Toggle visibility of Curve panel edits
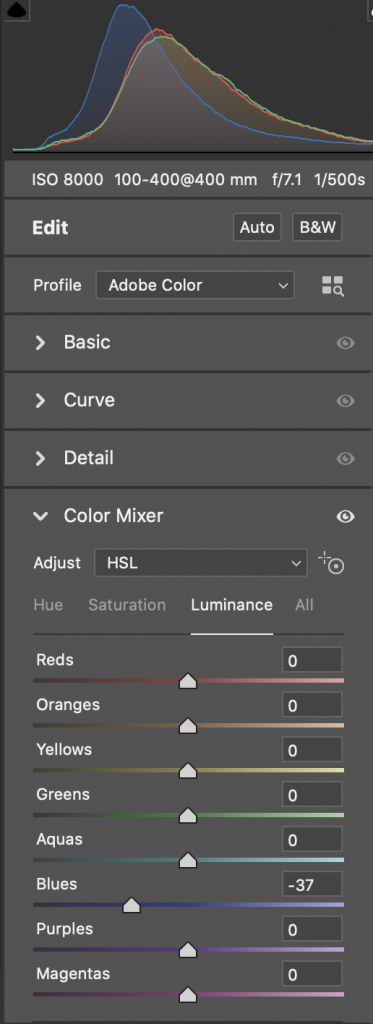Viewport: 373px width, 1024px height. point(346,400)
